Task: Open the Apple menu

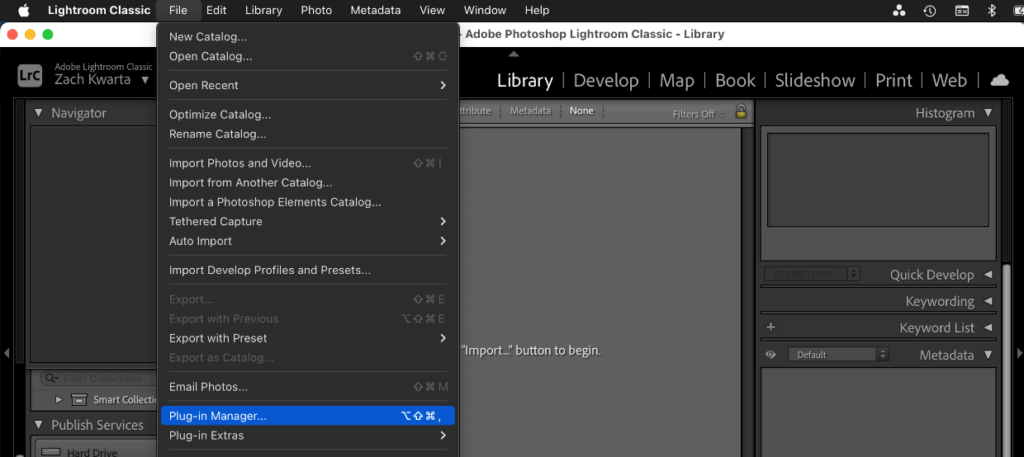Action: (x=24, y=10)
